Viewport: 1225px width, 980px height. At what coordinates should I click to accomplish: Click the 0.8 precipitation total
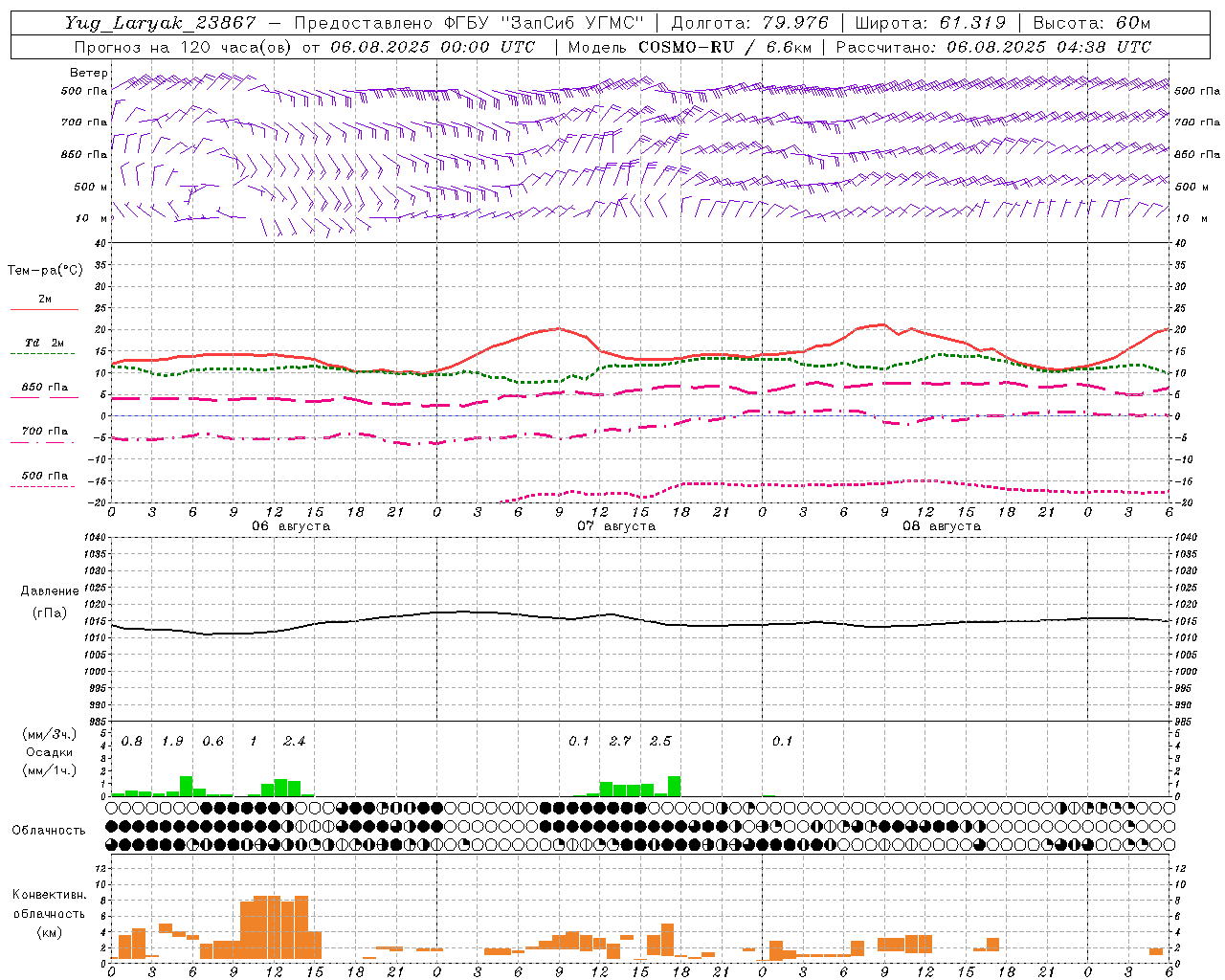[x=132, y=741]
